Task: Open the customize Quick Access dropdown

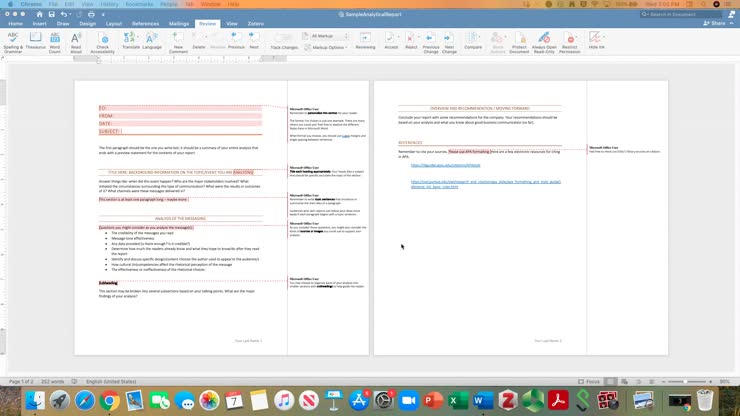Action: [103, 15]
